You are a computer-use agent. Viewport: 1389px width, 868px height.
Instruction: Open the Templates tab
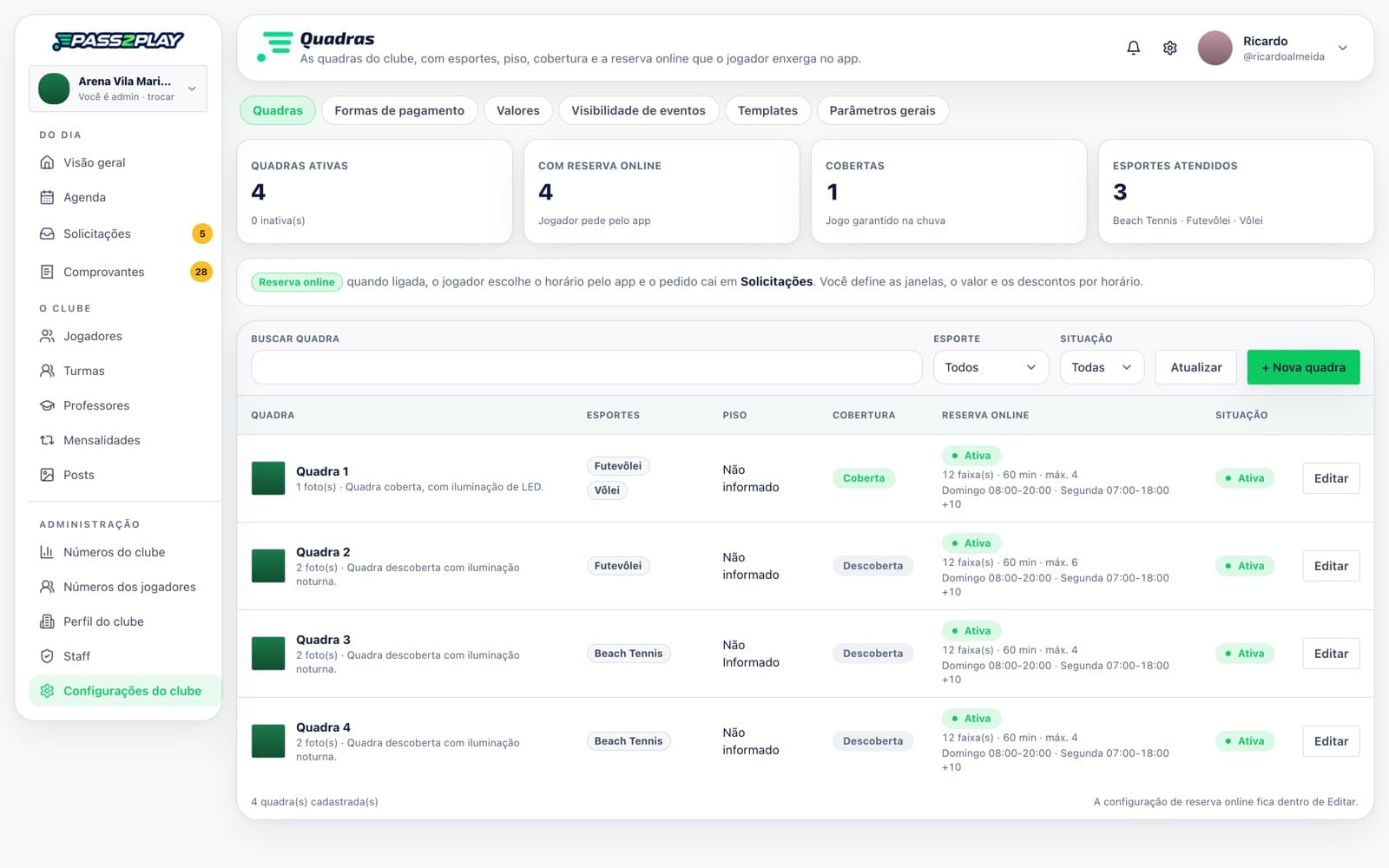coord(767,110)
